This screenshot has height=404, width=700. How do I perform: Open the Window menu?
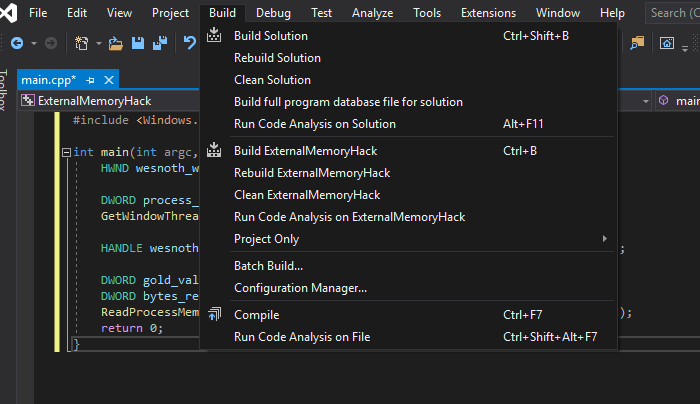(558, 13)
